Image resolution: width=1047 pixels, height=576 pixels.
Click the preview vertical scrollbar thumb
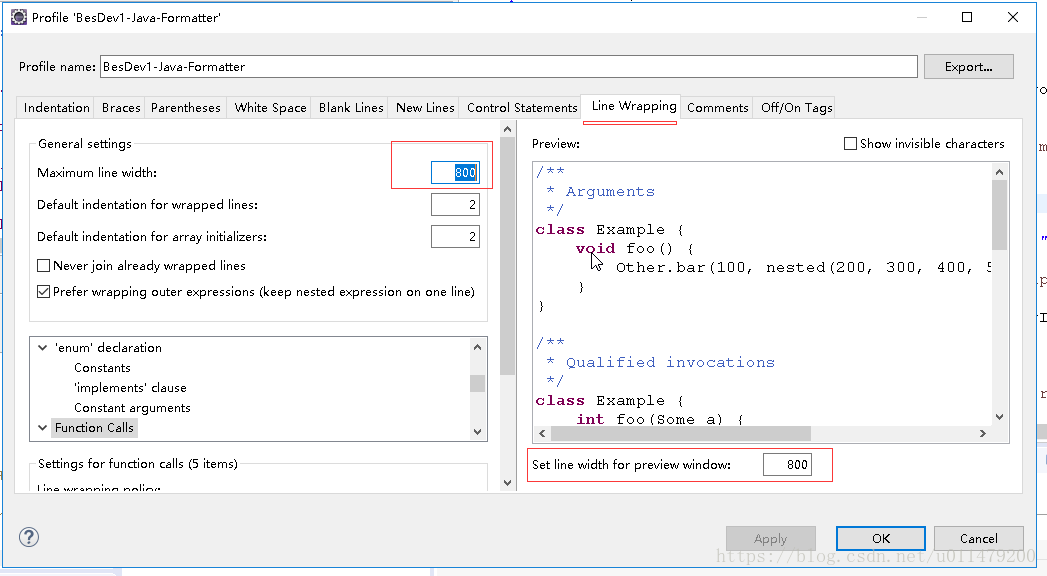point(999,214)
